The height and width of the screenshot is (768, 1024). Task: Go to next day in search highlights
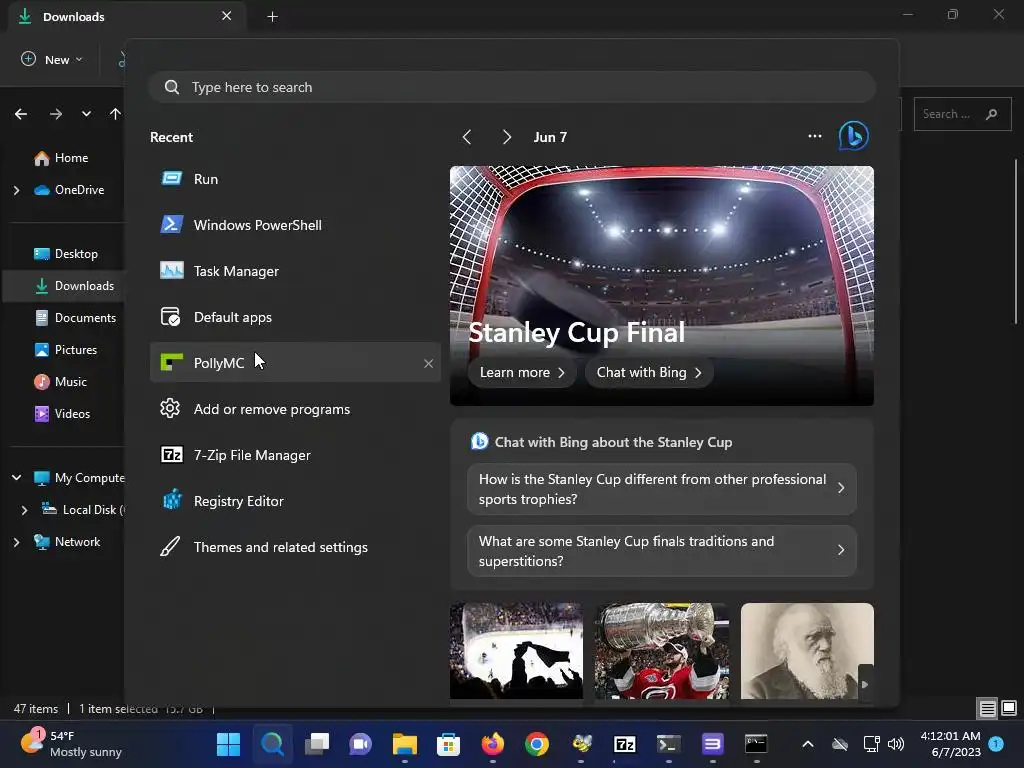(507, 137)
